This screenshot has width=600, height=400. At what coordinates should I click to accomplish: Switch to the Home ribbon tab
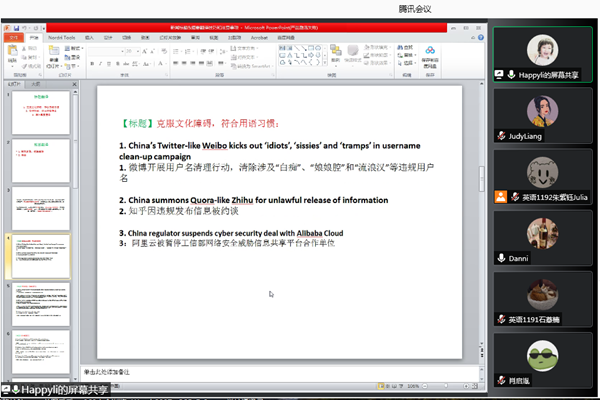[34, 38]
